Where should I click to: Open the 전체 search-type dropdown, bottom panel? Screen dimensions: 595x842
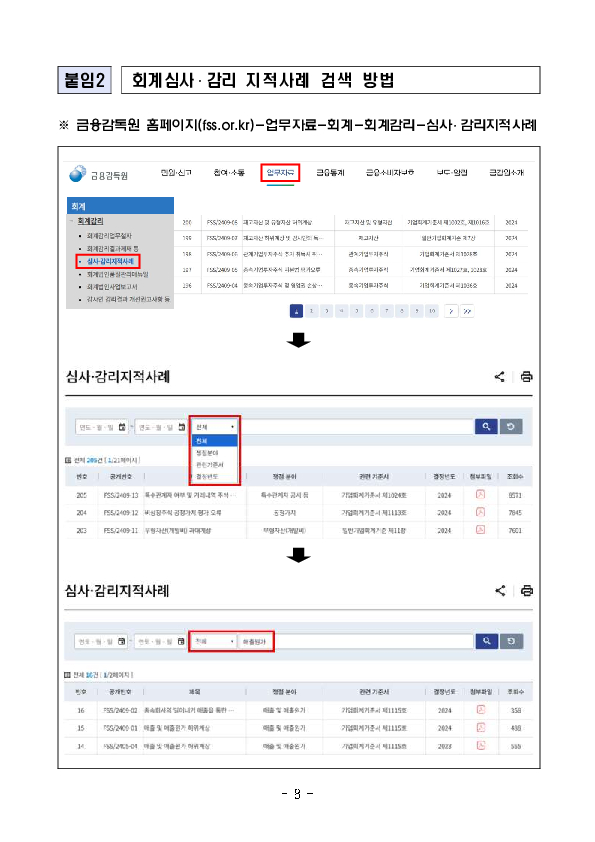coord(214,641)
